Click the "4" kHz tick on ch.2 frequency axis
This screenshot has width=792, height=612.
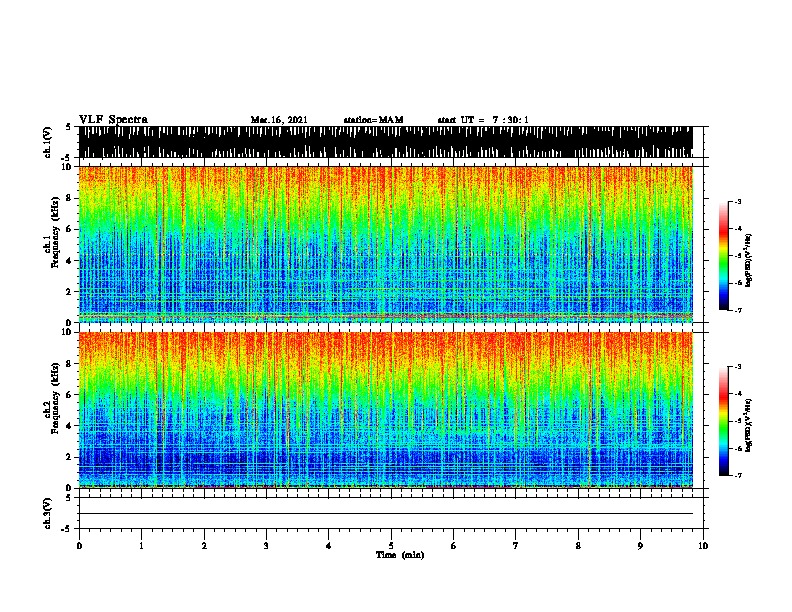[69, 426]
